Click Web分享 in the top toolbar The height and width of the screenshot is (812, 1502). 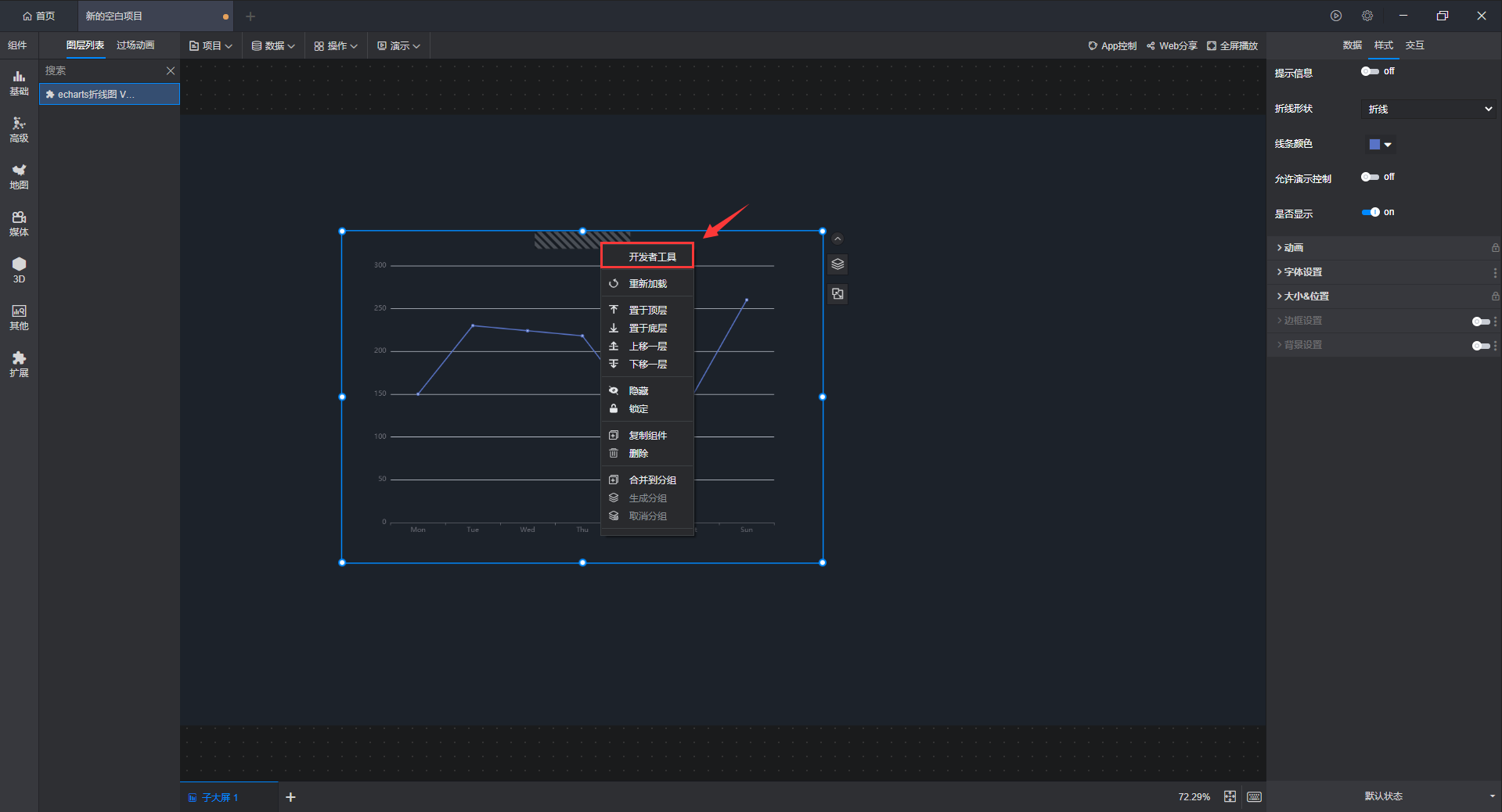(x=1172, y=46)
